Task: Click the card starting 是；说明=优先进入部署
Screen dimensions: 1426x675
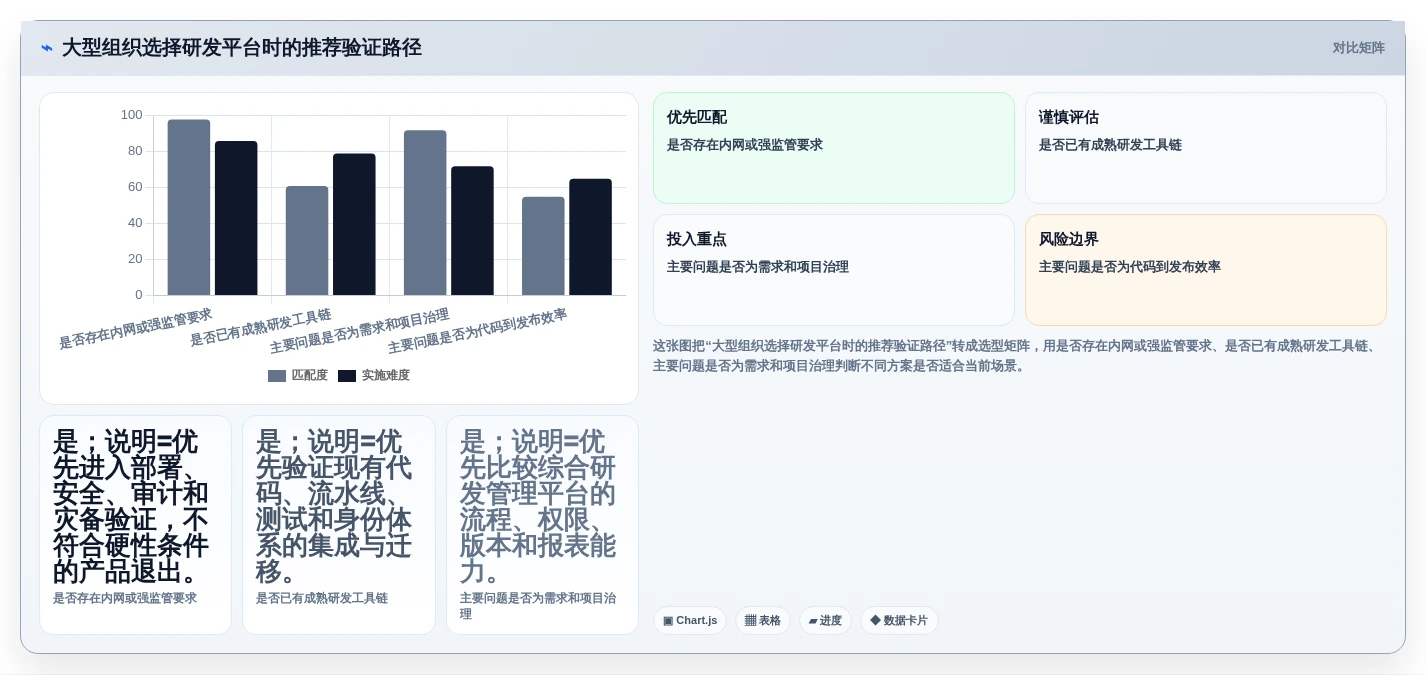Action: point(136,525)
